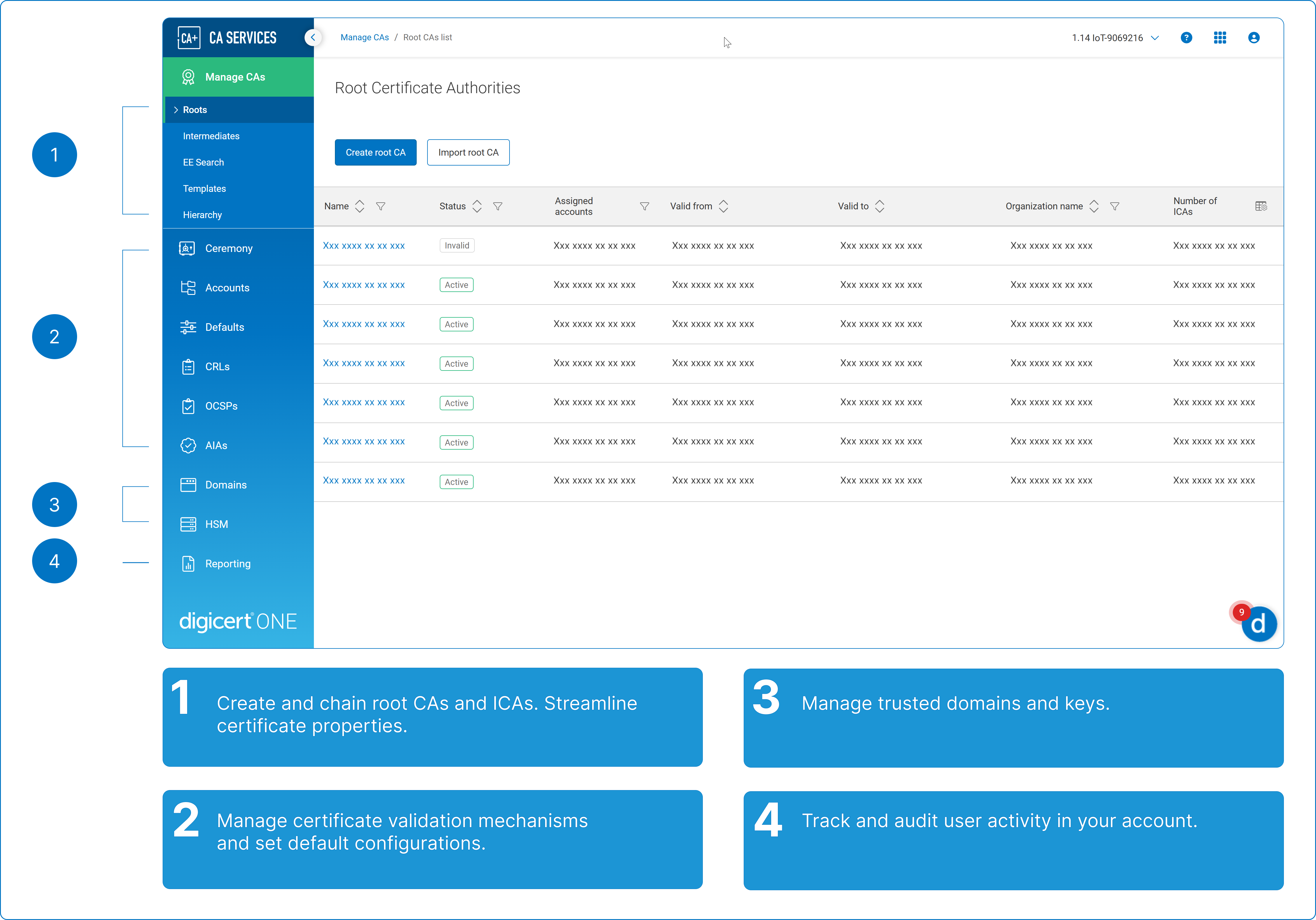
Task: Go to Reporting in the sidebar
Action: tap(227, 564)
